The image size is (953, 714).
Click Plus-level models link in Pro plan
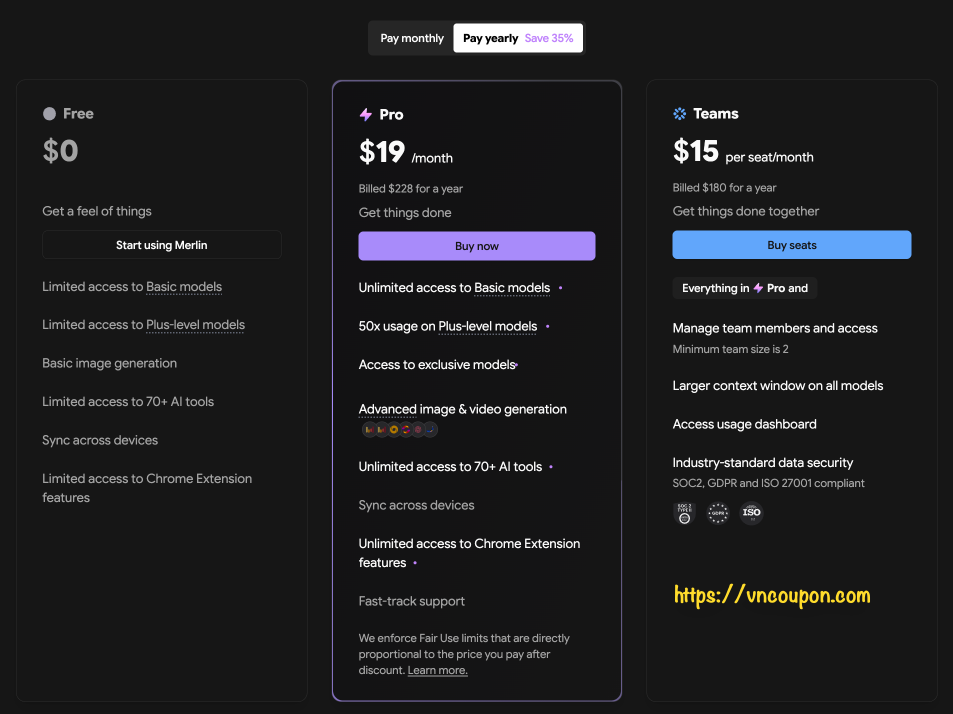[487, 326]
